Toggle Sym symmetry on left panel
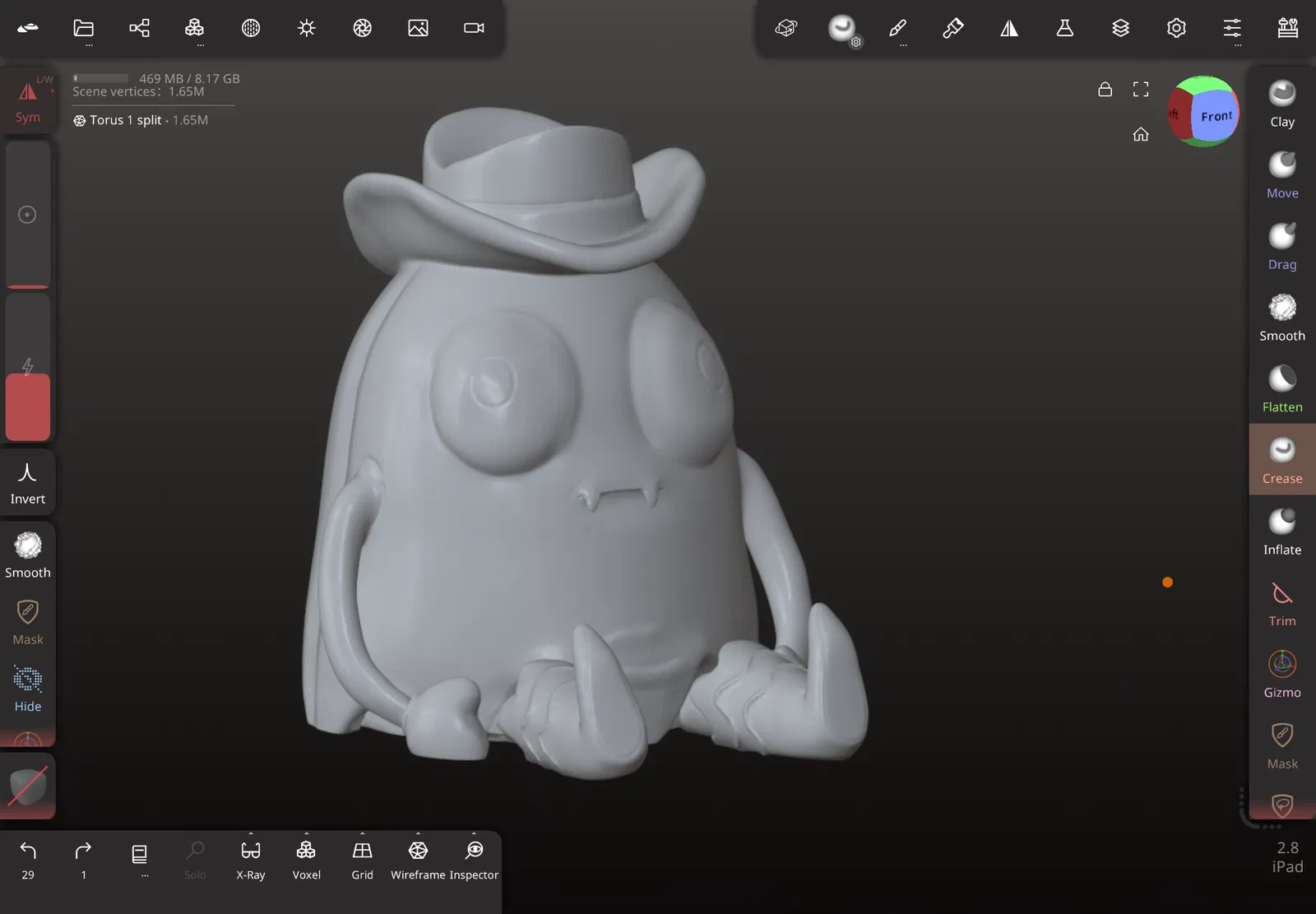Screen dimensions: 1316x914 tap(28, 100)
